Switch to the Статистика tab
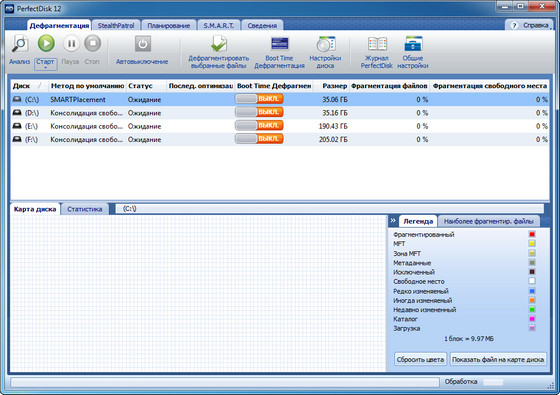This screenshot has width=560, height=395. (x=85, y=209)
